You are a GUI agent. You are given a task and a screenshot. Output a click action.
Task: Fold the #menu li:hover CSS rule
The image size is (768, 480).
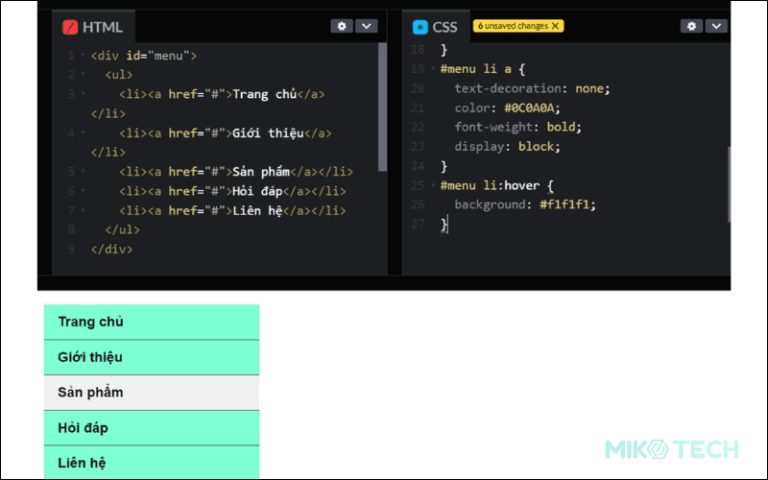(x=432, y=185)
